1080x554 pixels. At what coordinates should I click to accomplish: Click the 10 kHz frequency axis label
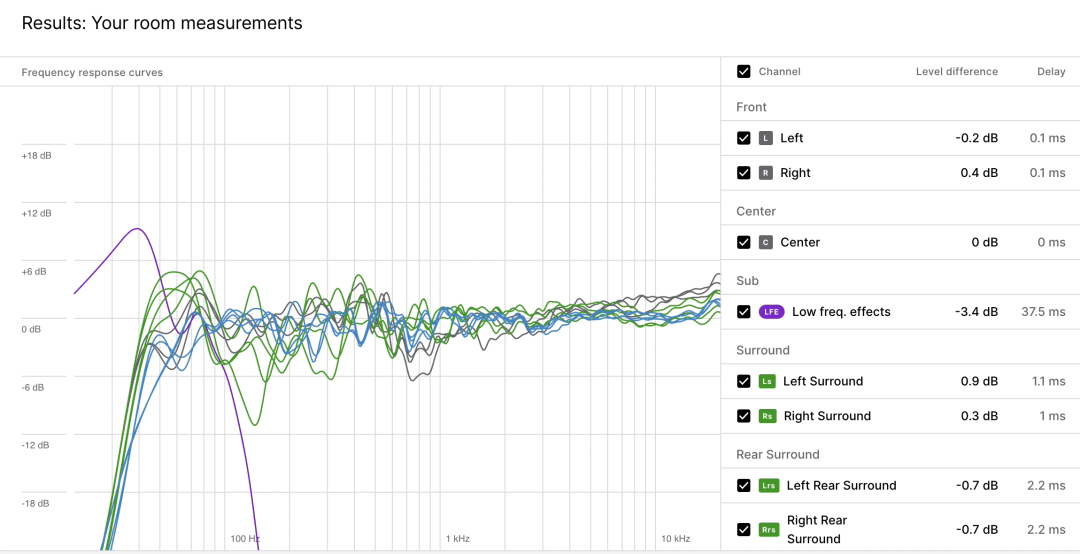point(675,538)
